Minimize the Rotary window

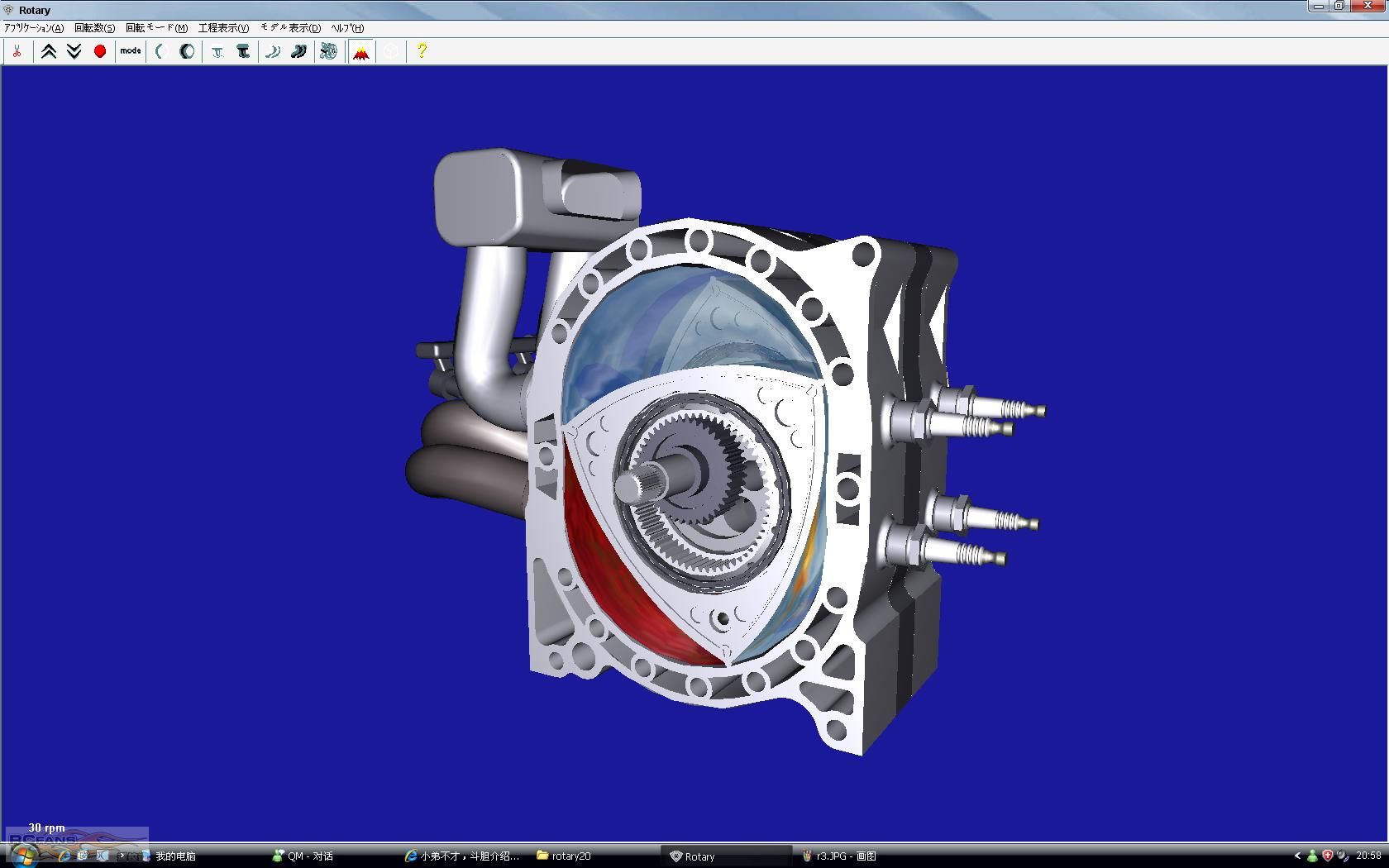(1319, 6)
